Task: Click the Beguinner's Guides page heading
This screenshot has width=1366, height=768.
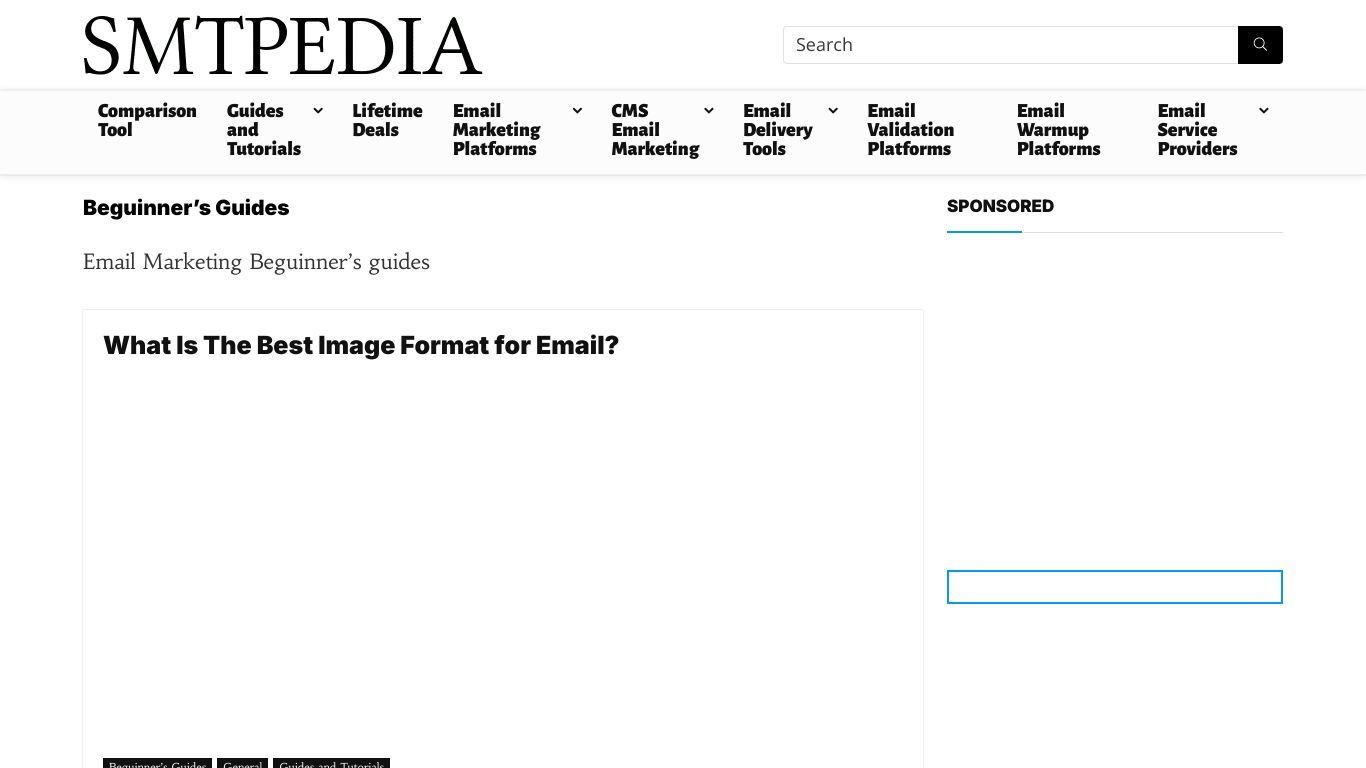Action: [x=186, y=208]
